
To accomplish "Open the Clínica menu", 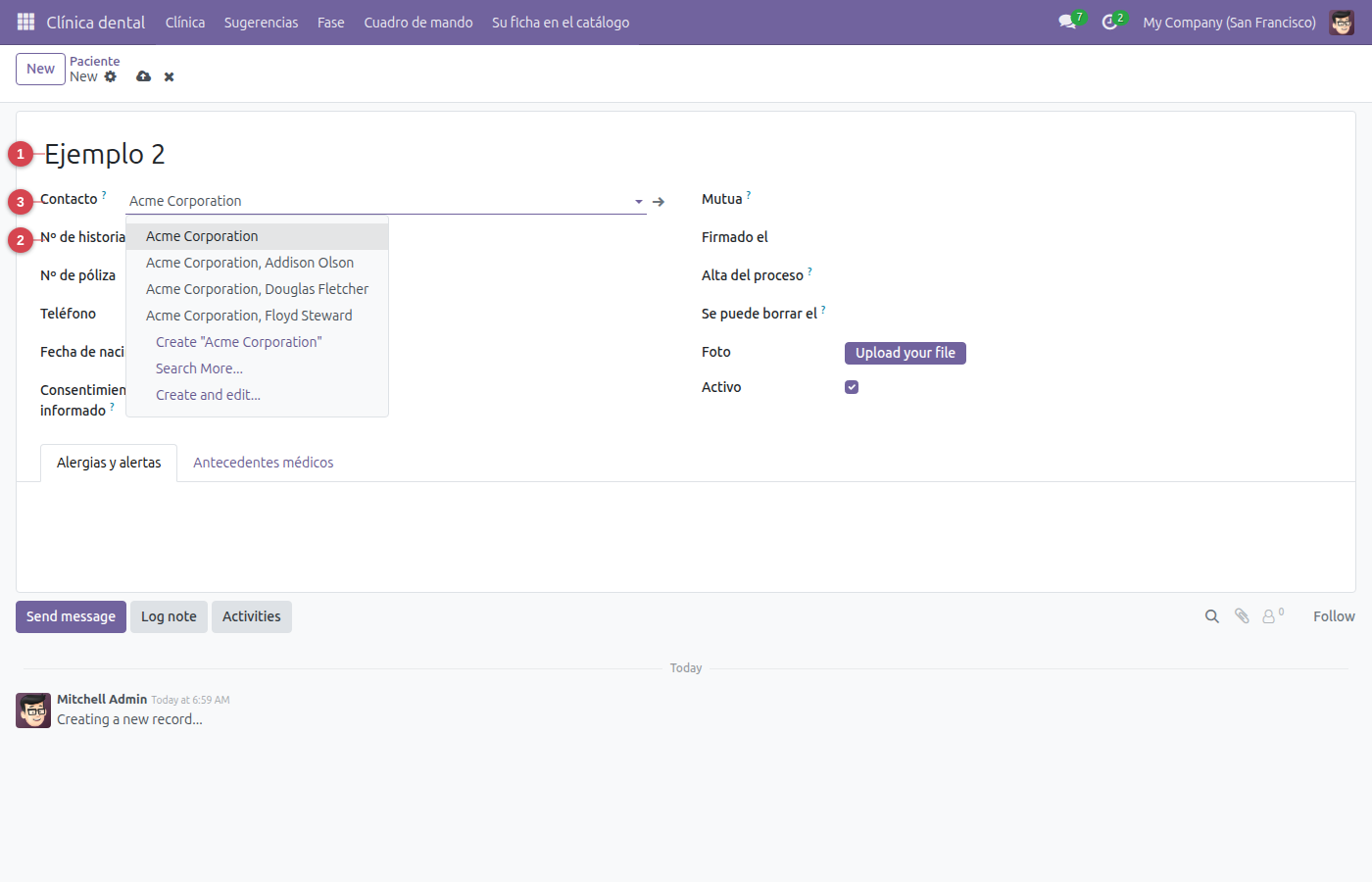I will pos(185,22).
